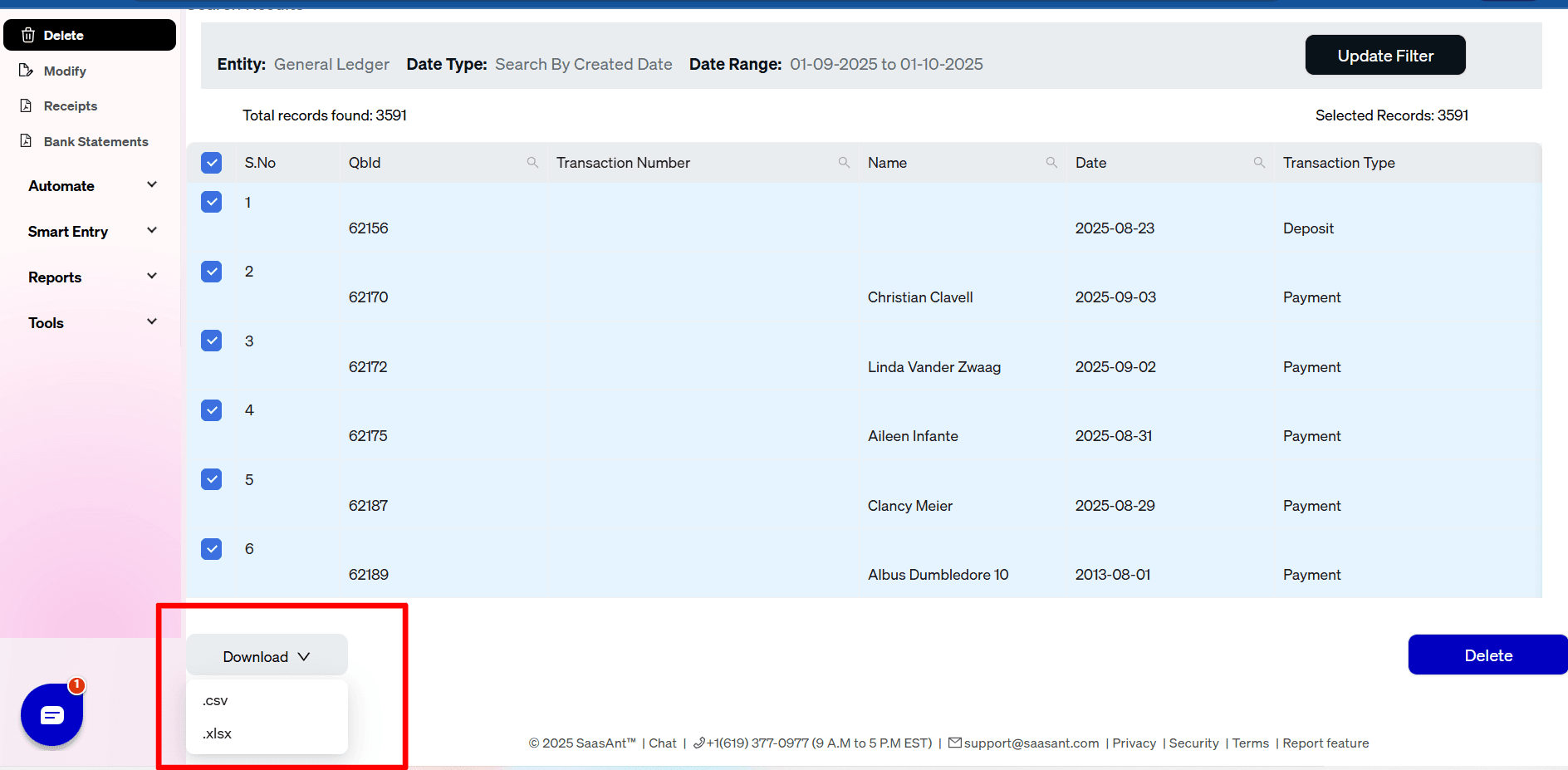The image size is (1568, 770).
Task: Click the search icon in QbId column
Action: (x=532, y=163)
